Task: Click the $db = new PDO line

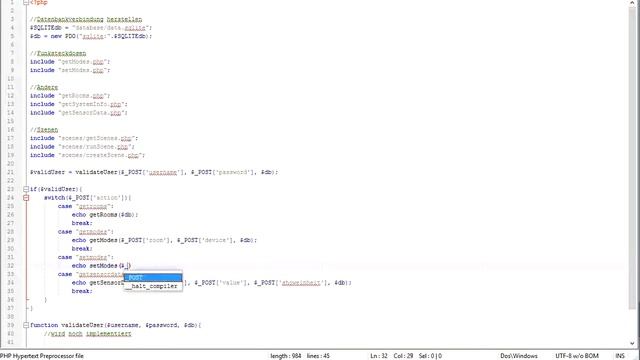Action: click(x=91, y=36)
